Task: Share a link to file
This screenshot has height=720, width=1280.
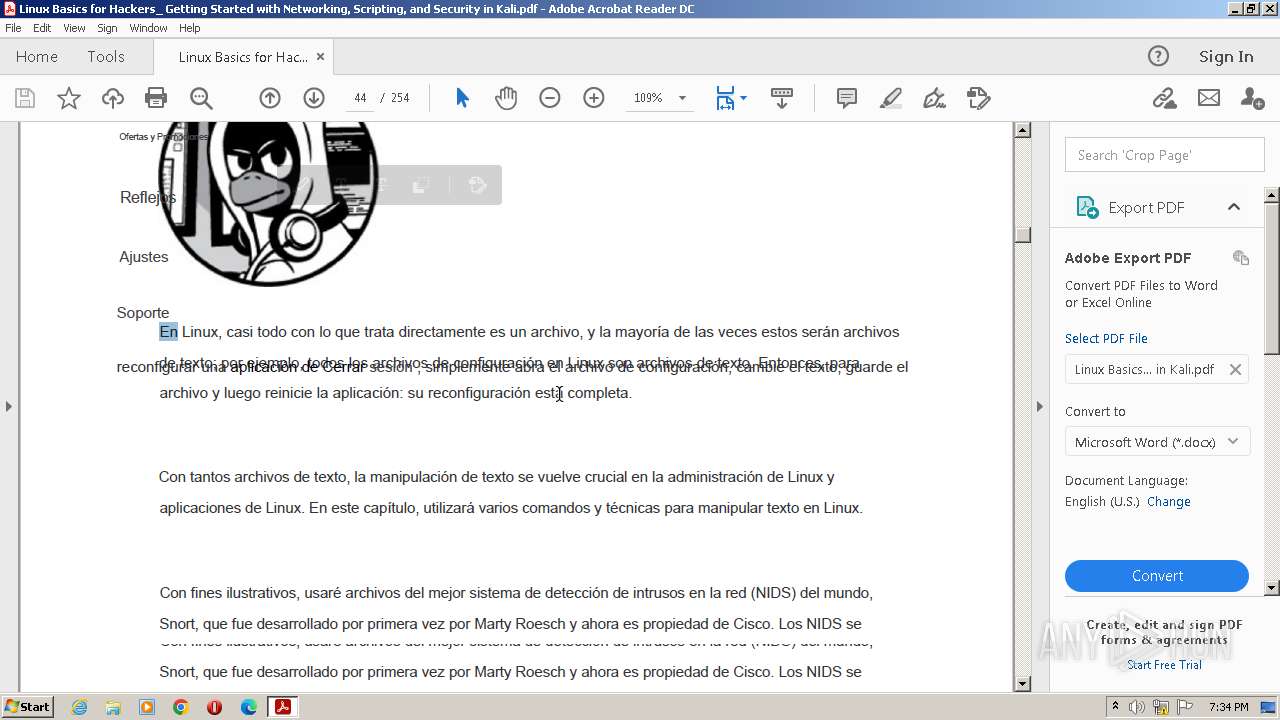Action: pos(1164,98)
